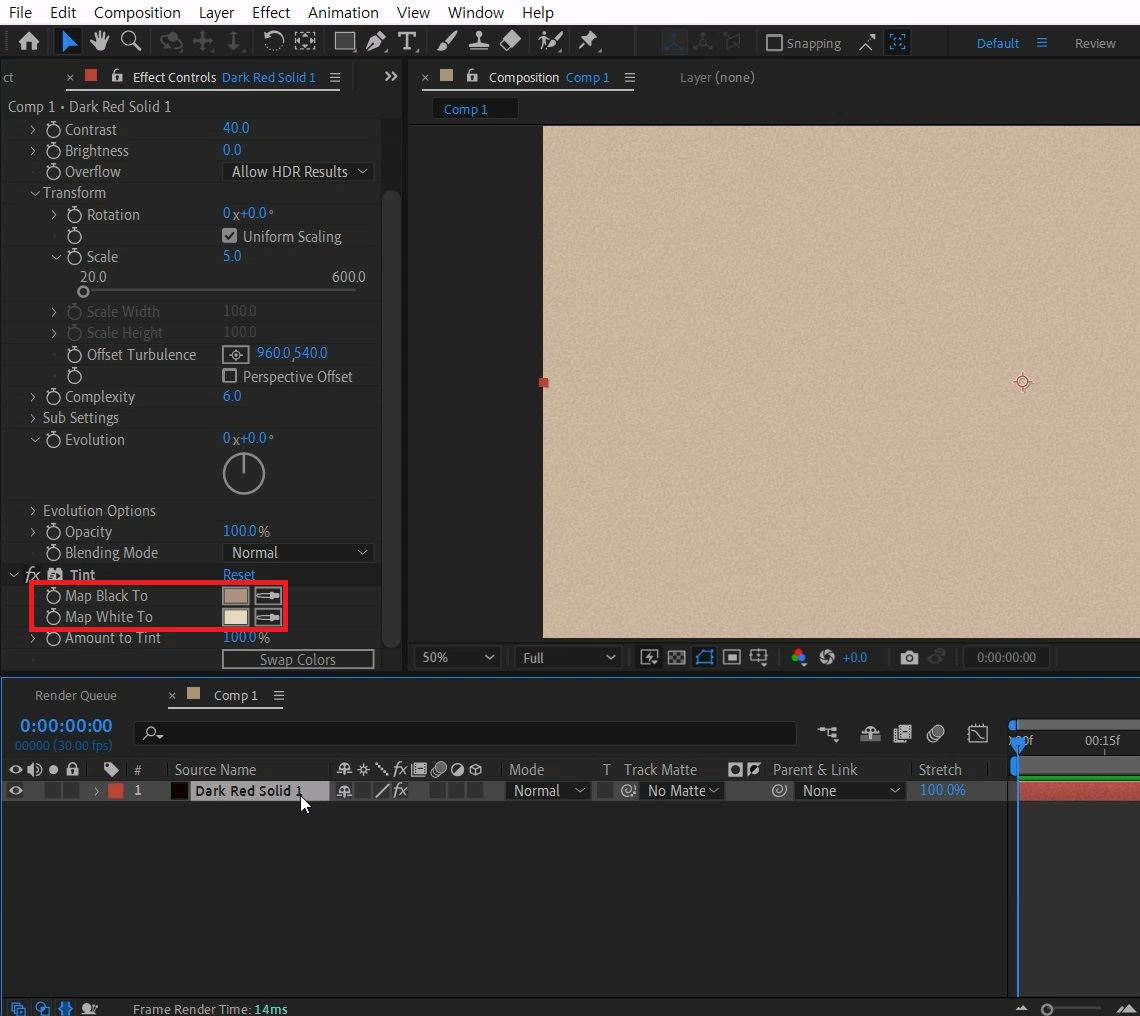Toggle Uniform Scaling checkbox
This screenshot has width=1140, height=1016.
coord(230,236)
